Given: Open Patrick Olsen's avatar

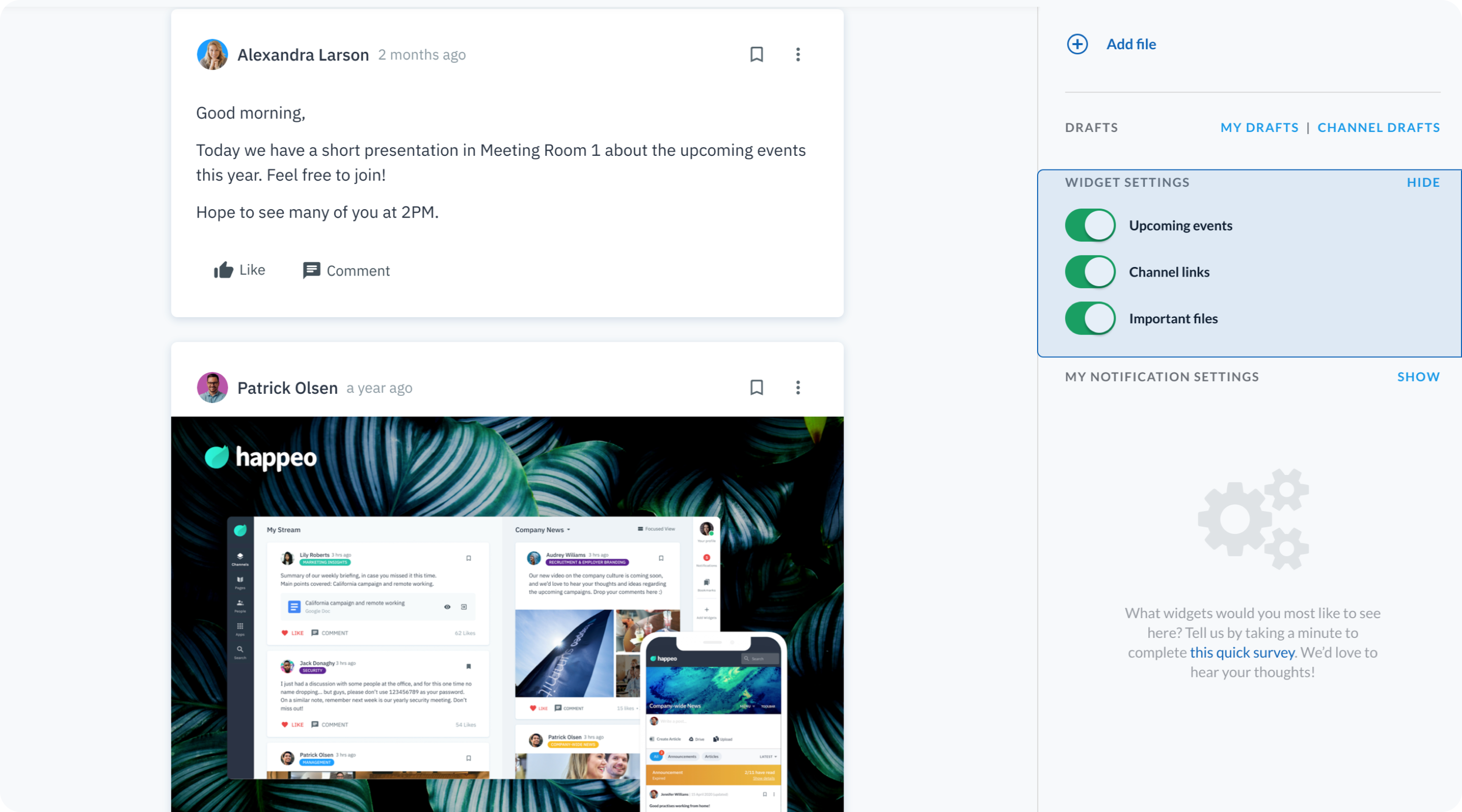Looking at the screenshot, I should [212, 388].
